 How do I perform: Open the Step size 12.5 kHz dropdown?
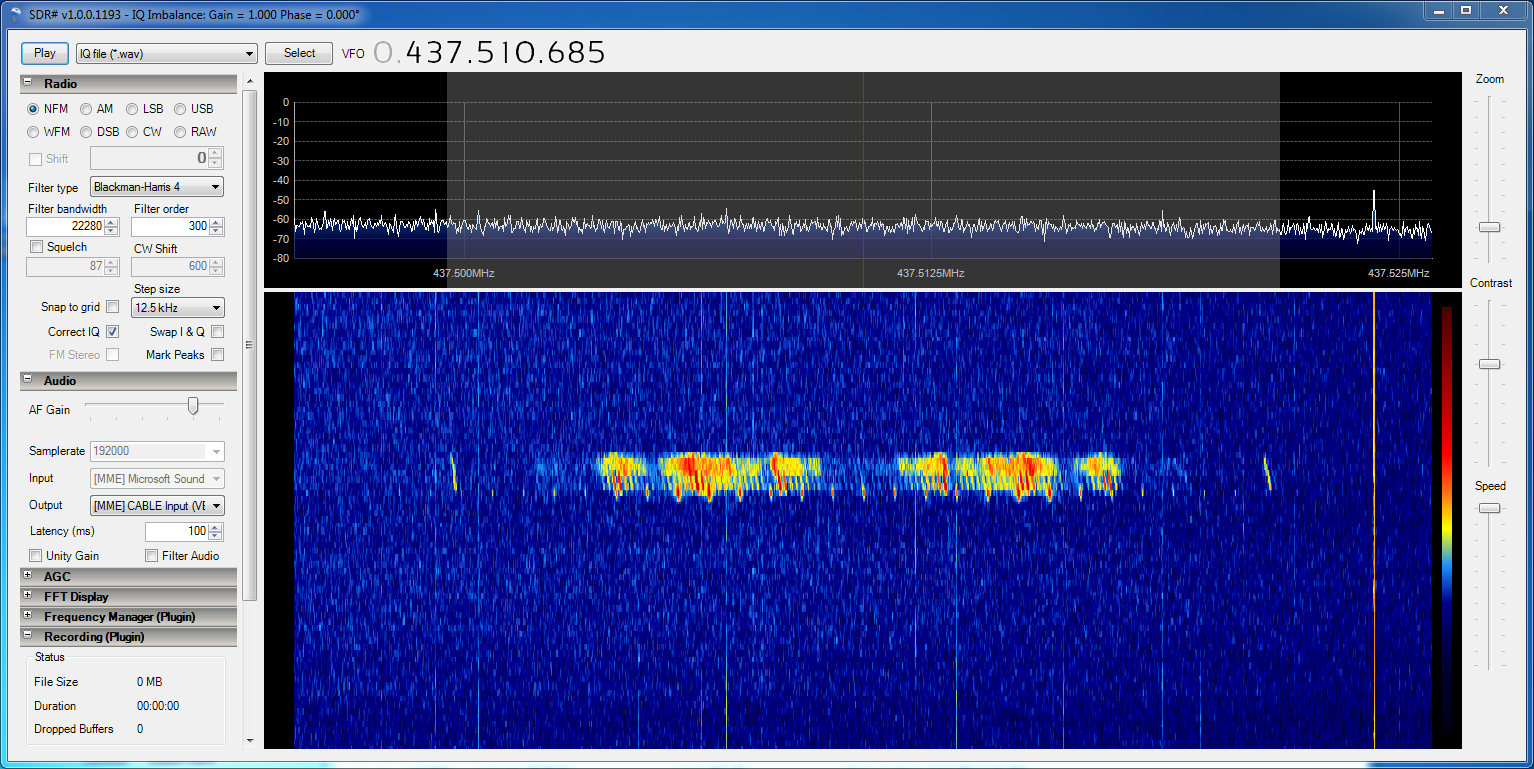[x=178, y=308]
